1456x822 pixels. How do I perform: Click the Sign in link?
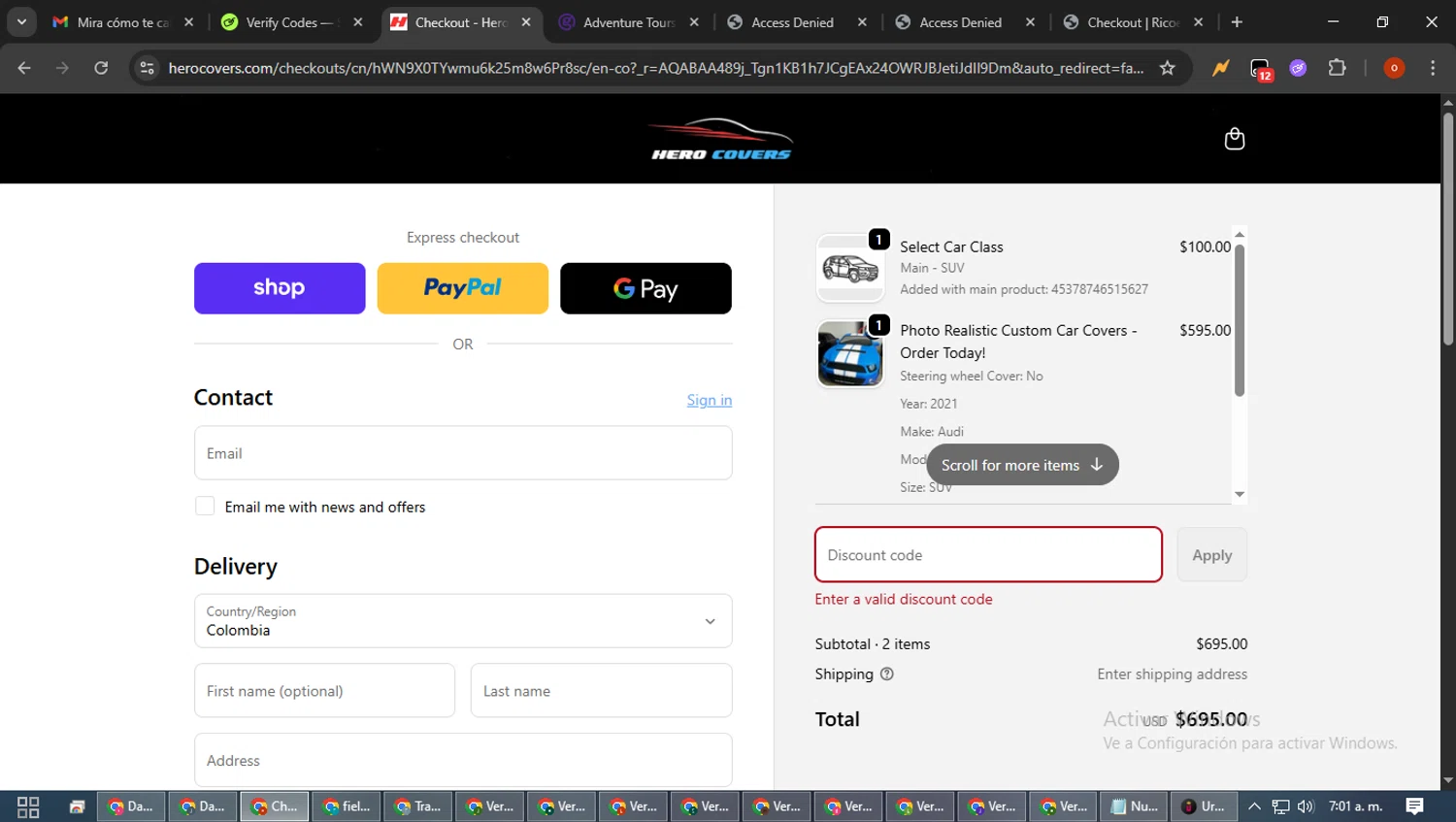pos(710,400)
